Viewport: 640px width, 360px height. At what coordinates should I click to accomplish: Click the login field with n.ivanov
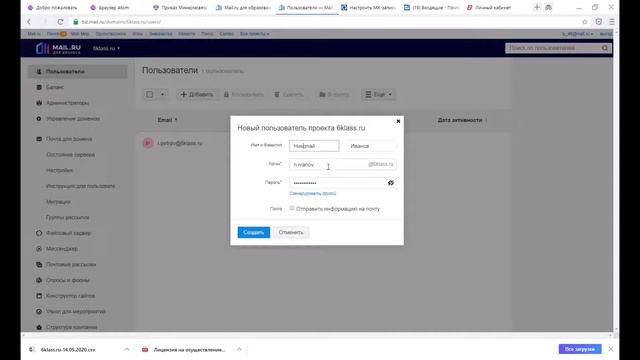point(342,164)
